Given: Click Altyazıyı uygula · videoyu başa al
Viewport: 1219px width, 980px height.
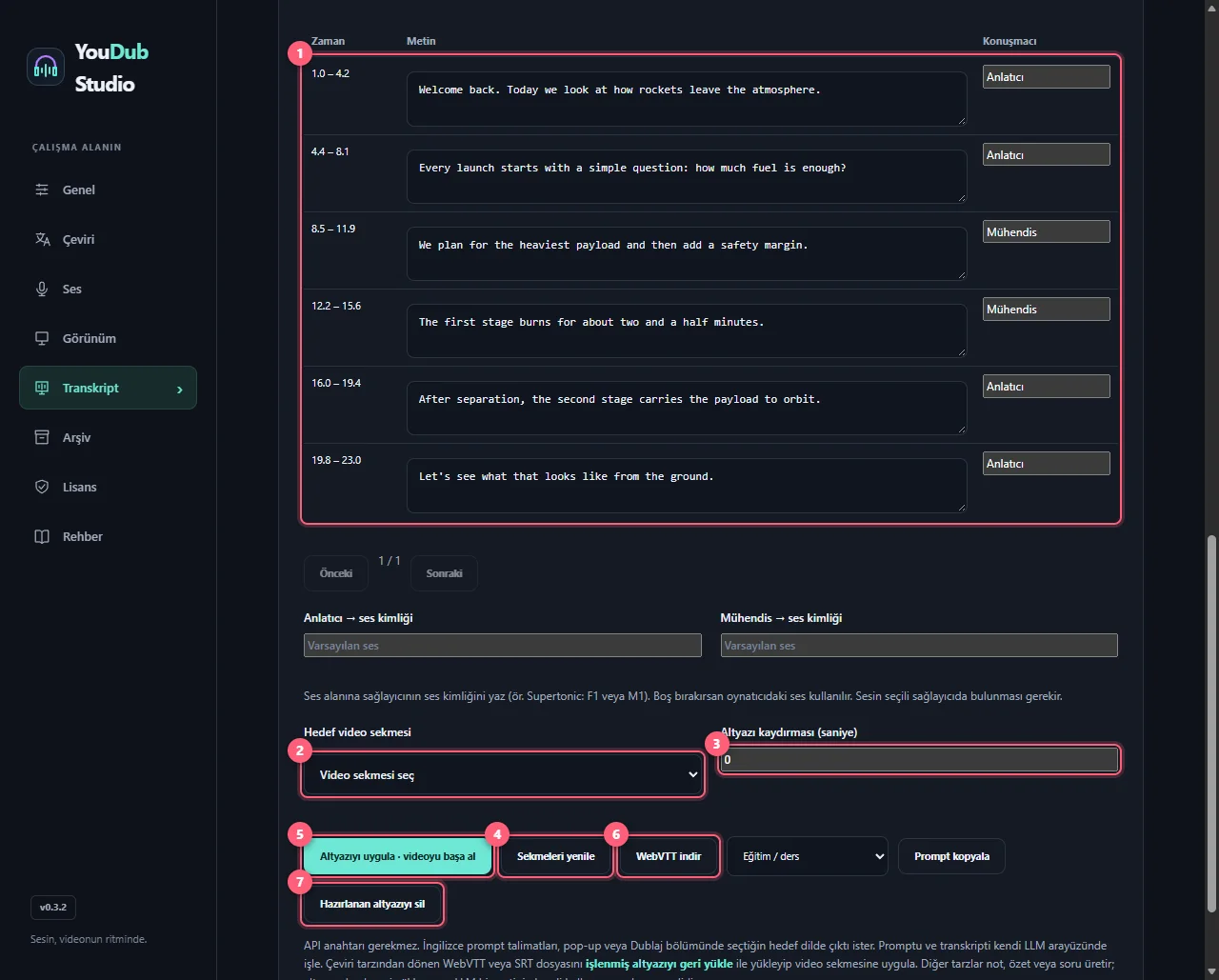Looking at the screenshot, I should pos(397,856).
